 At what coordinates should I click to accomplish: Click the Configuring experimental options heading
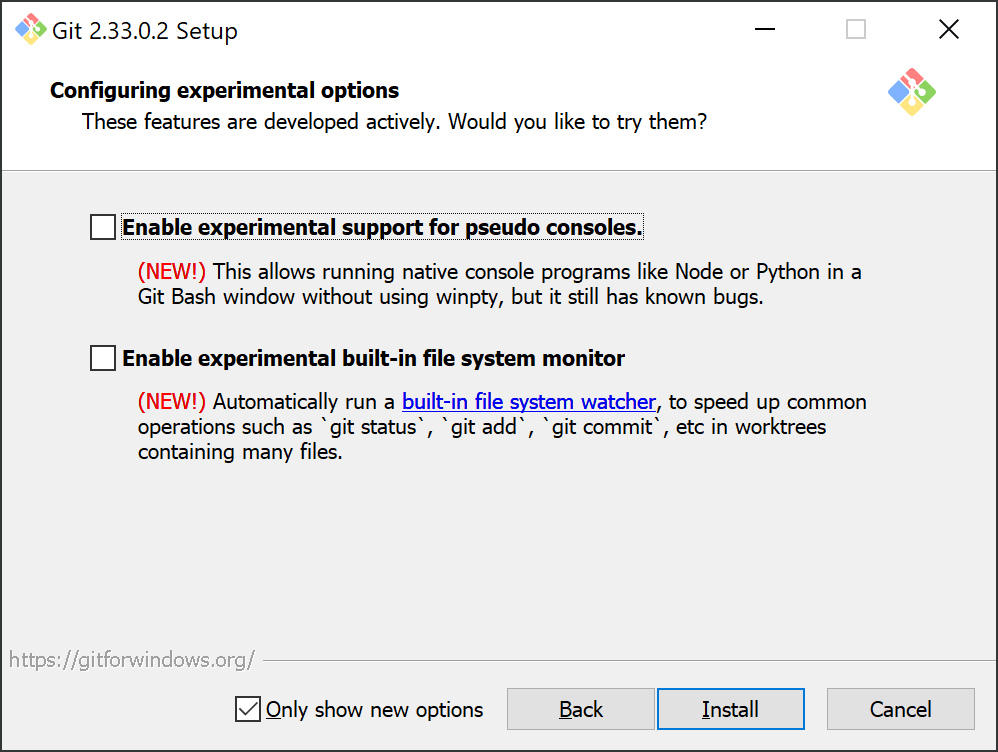point(225,90)
